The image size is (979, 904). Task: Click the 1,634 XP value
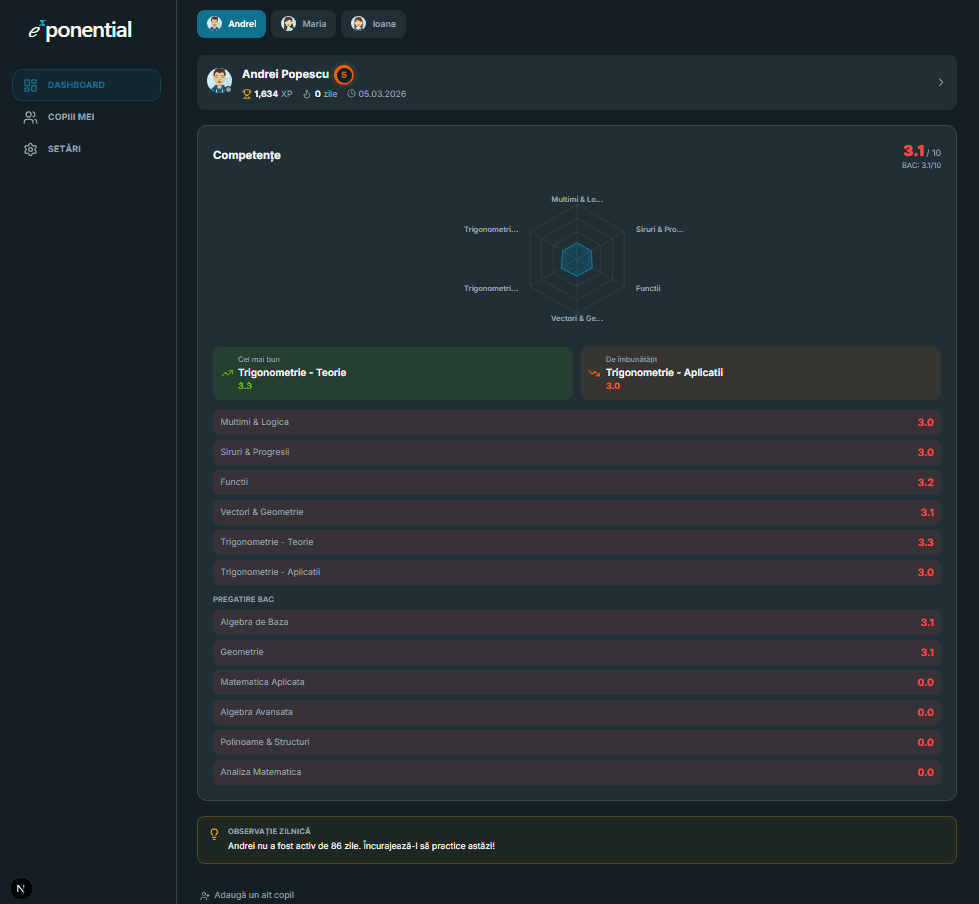click(x=273, y=94)
